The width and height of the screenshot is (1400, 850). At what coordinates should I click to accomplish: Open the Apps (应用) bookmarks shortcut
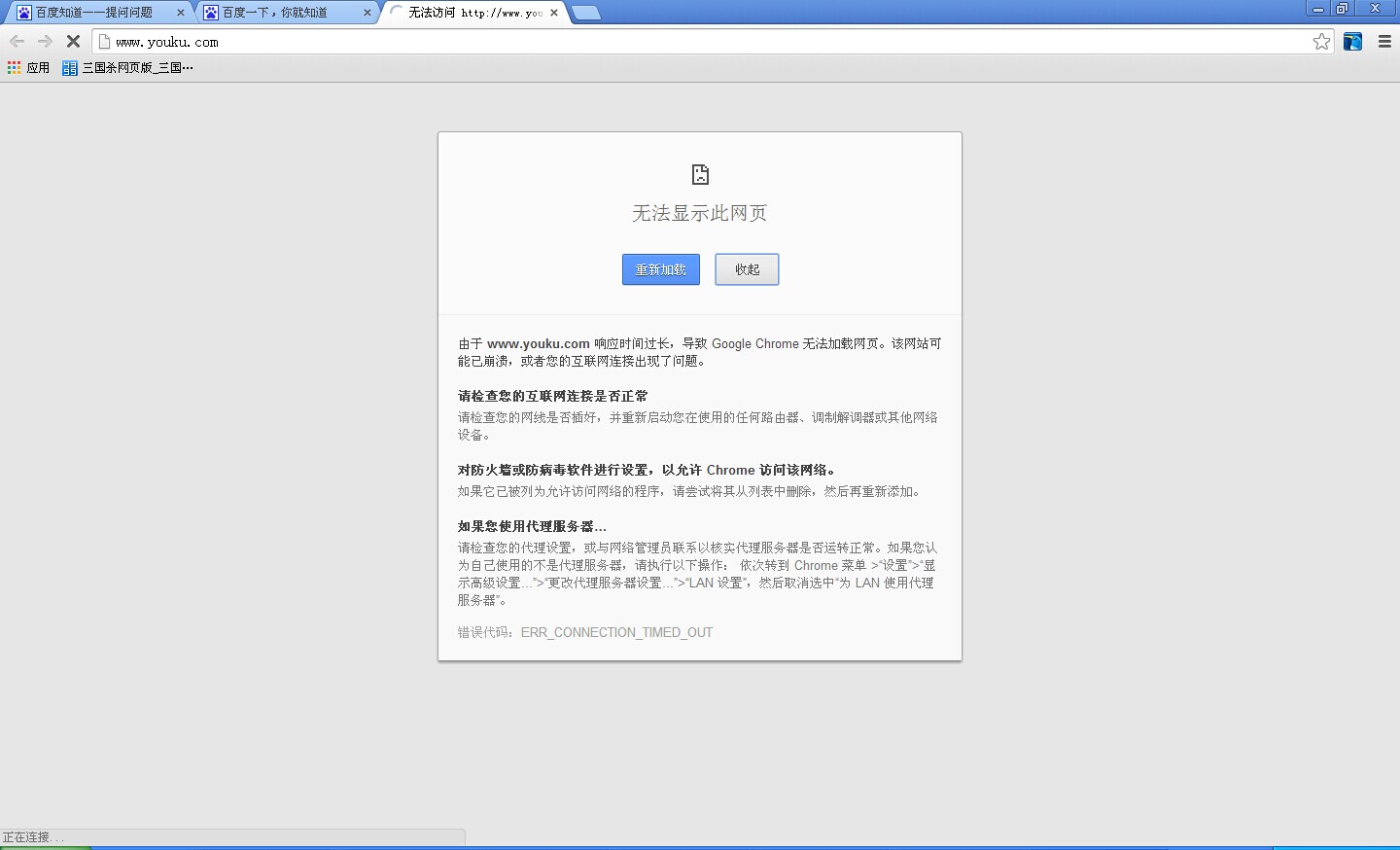click(x=28, y=67)
